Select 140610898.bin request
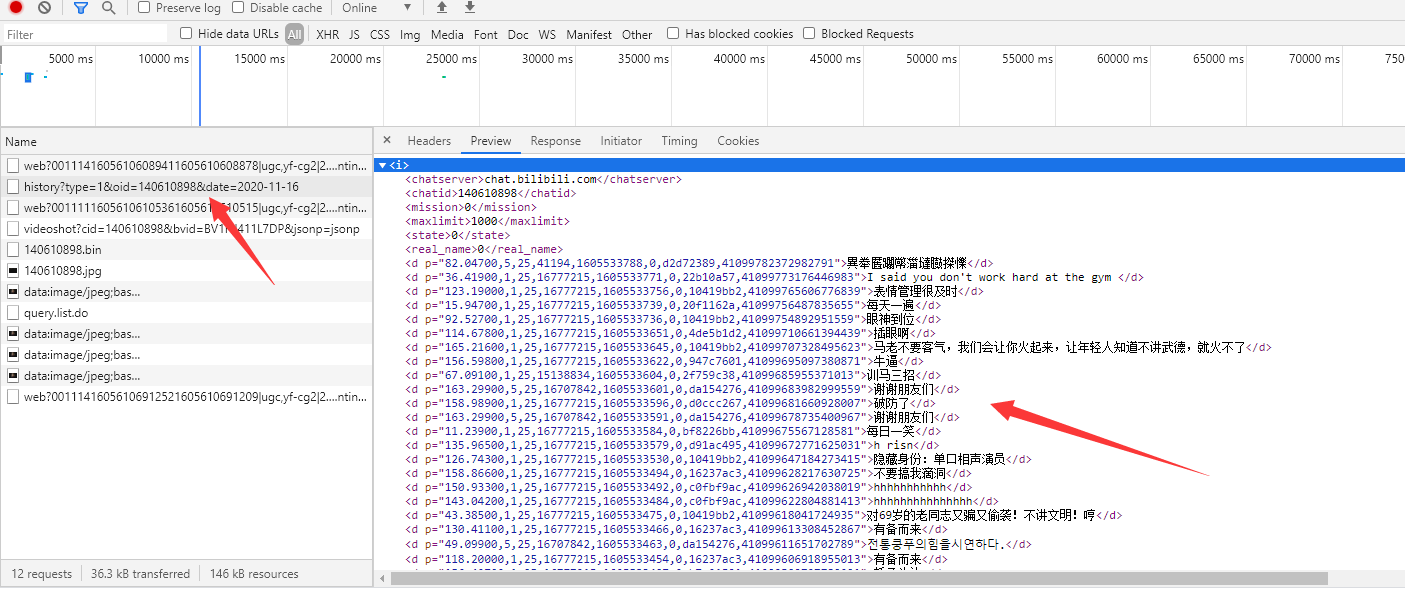This screenshot has height=594, width=1405. (186, 250)
